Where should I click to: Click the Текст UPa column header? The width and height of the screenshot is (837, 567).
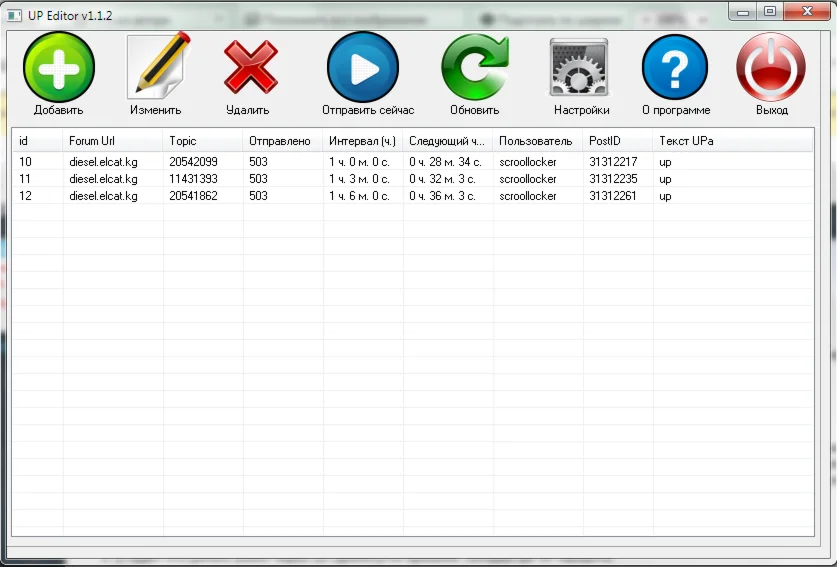point(733,141)
